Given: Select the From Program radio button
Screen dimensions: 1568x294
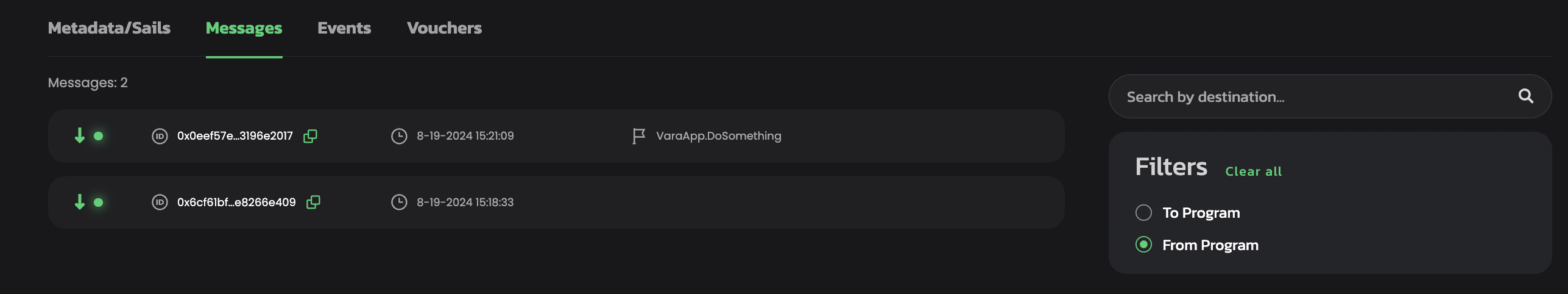Looking at the screenshot, I should point(1143,245).
